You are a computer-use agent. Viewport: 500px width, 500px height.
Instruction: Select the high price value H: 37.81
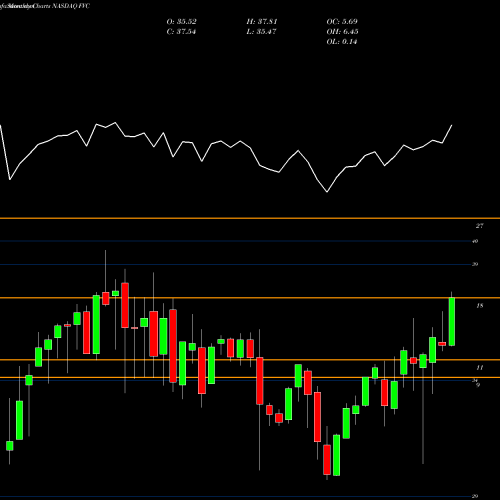click(x=262, y=22)
